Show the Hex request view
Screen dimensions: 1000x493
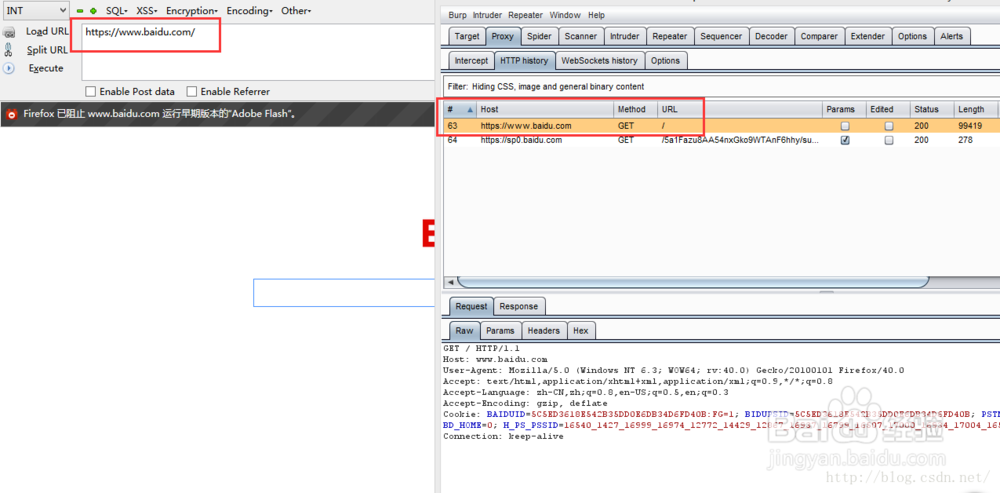tap(580, 330)
